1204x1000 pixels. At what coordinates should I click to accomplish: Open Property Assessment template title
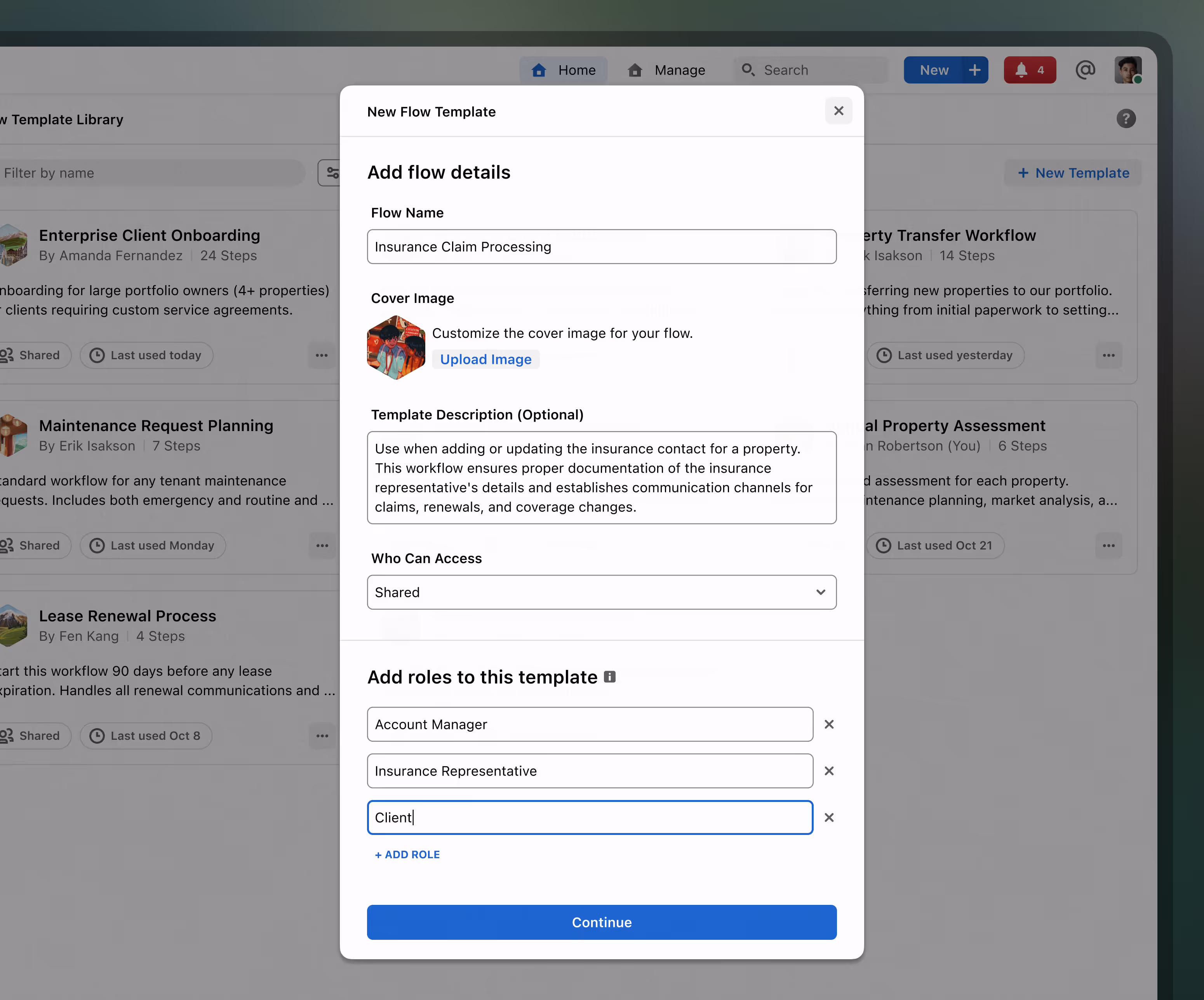click(x=955, y=426)
